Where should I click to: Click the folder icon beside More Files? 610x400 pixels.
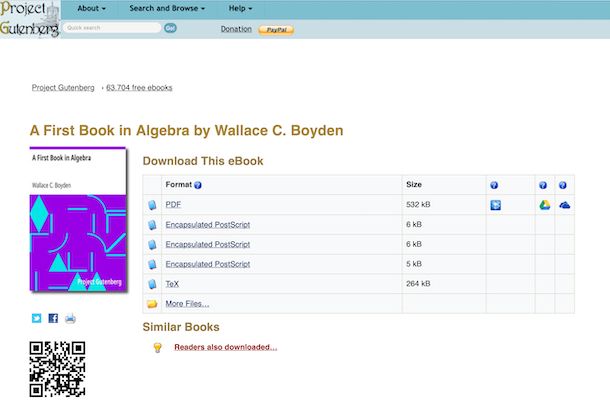pyautogui.click(x=152, y=303)
